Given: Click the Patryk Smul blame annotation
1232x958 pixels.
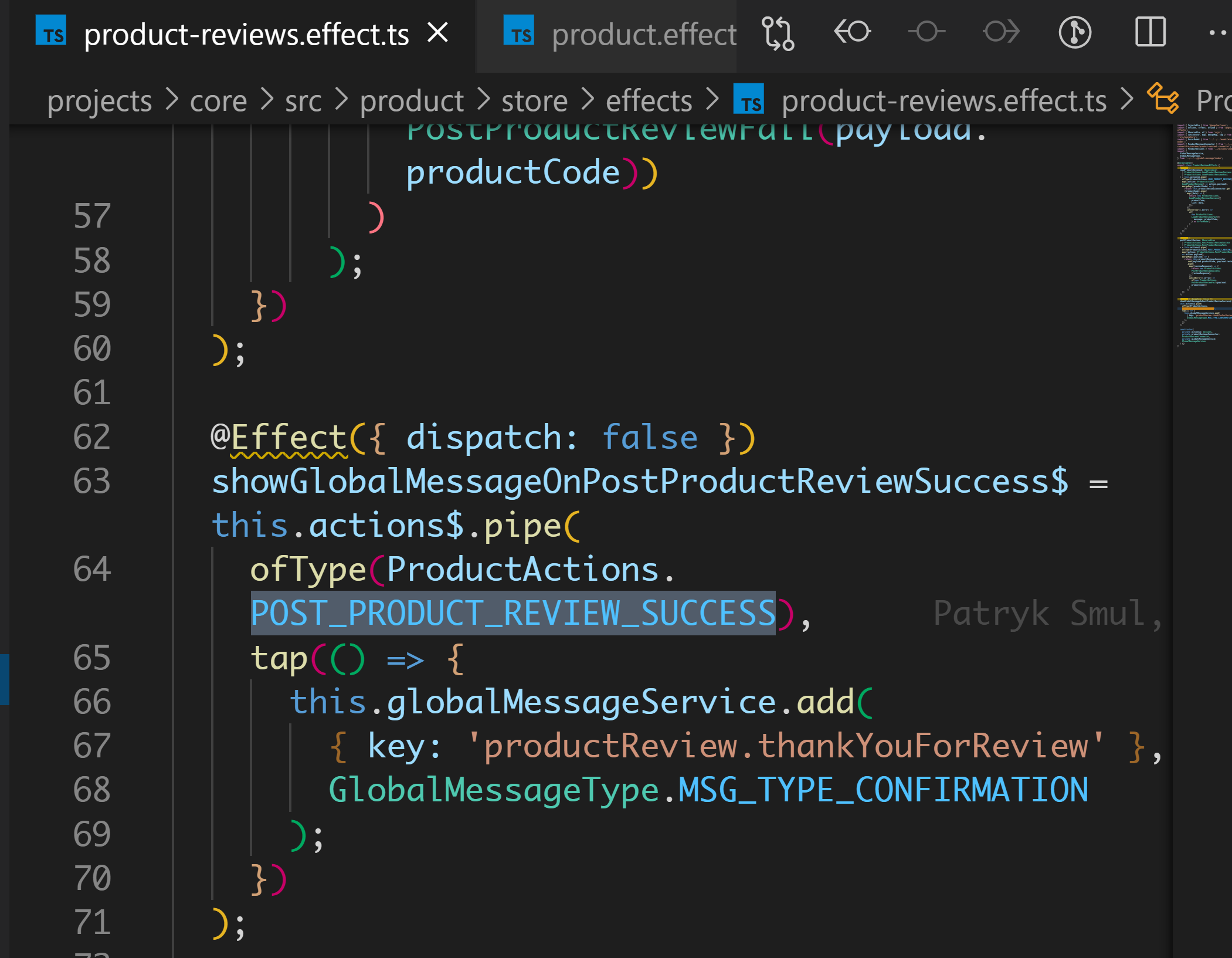Looking at the screenshot, I should [1045, 614].
